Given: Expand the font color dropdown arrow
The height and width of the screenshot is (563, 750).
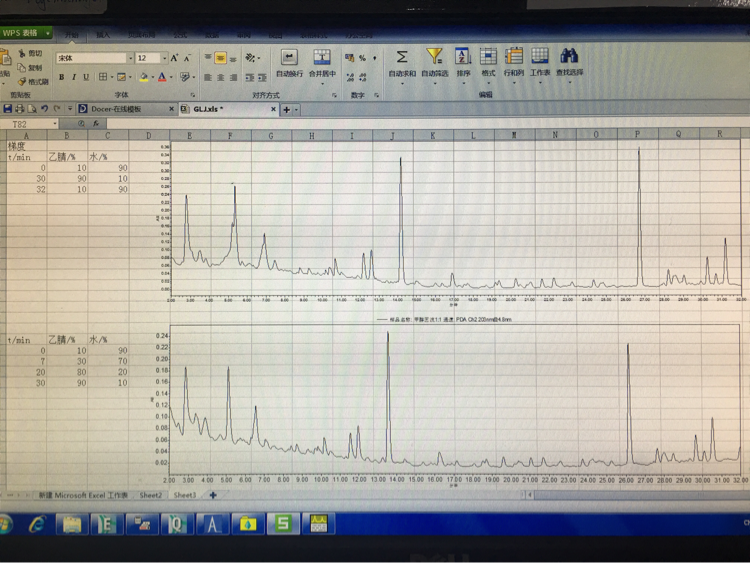Looking at the screenshot, I should (171, 77).
